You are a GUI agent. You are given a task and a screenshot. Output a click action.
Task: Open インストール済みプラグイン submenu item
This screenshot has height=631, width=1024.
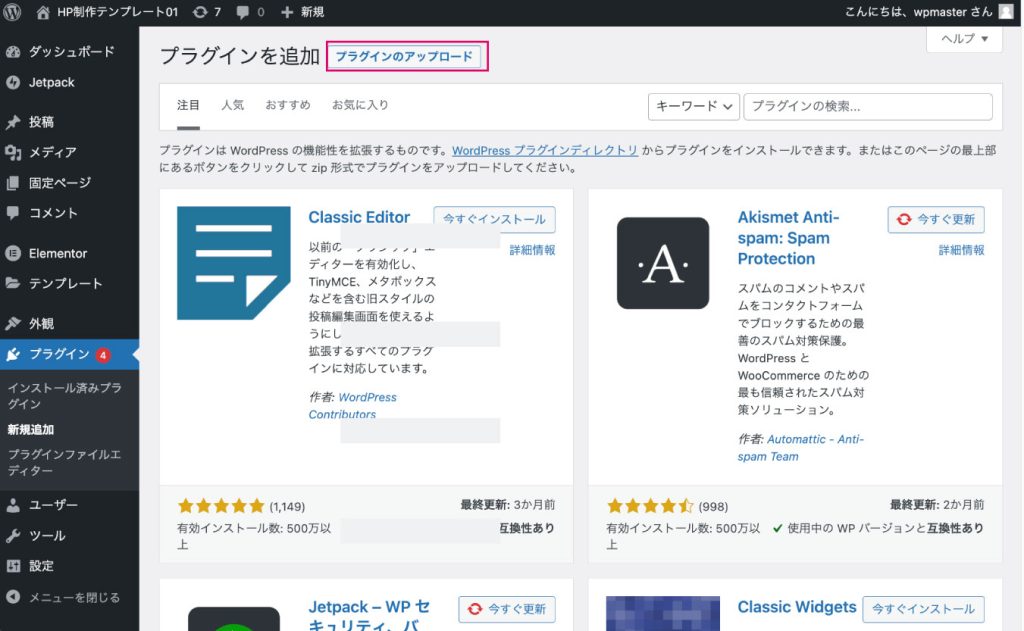65,396
